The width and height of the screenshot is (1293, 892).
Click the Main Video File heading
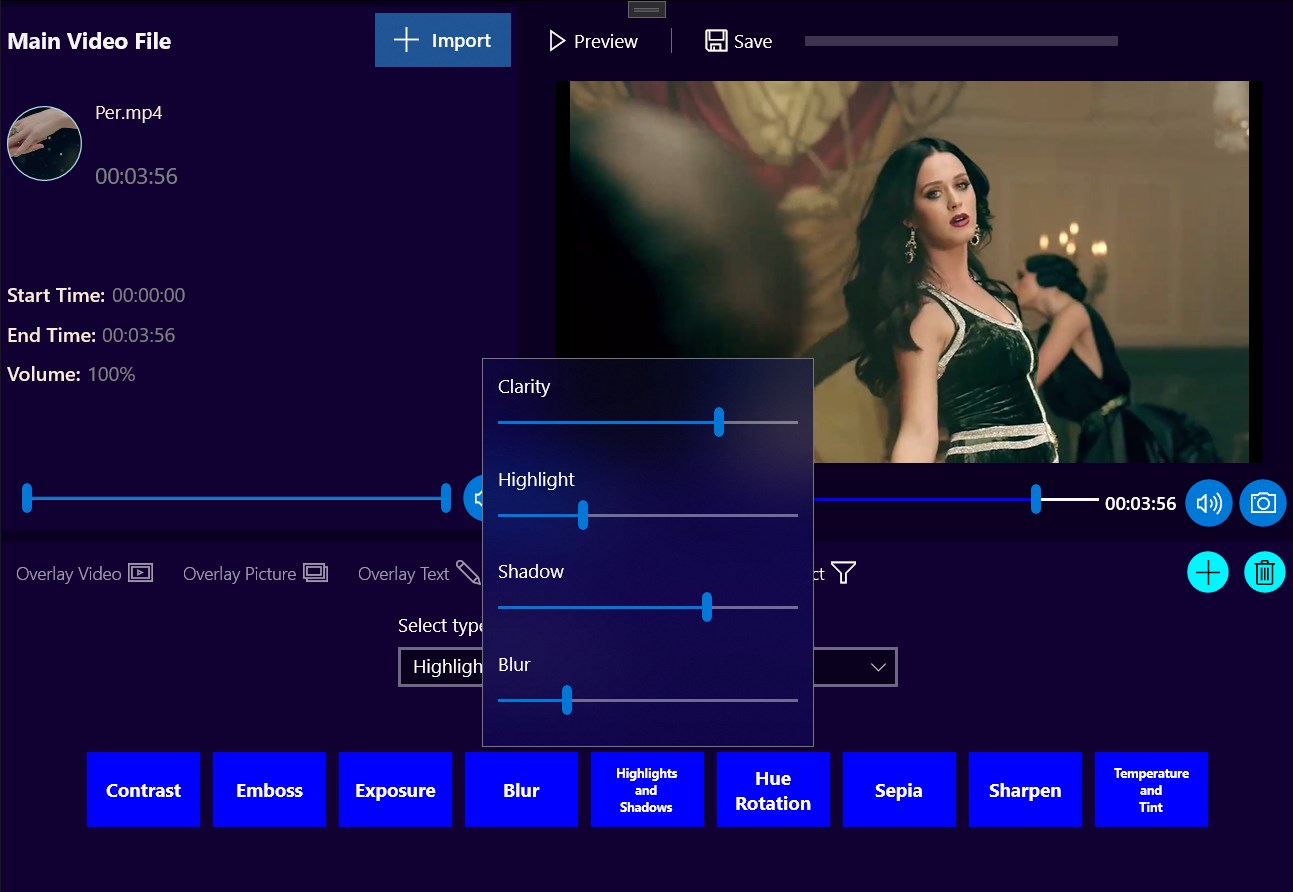pos(89,41)
